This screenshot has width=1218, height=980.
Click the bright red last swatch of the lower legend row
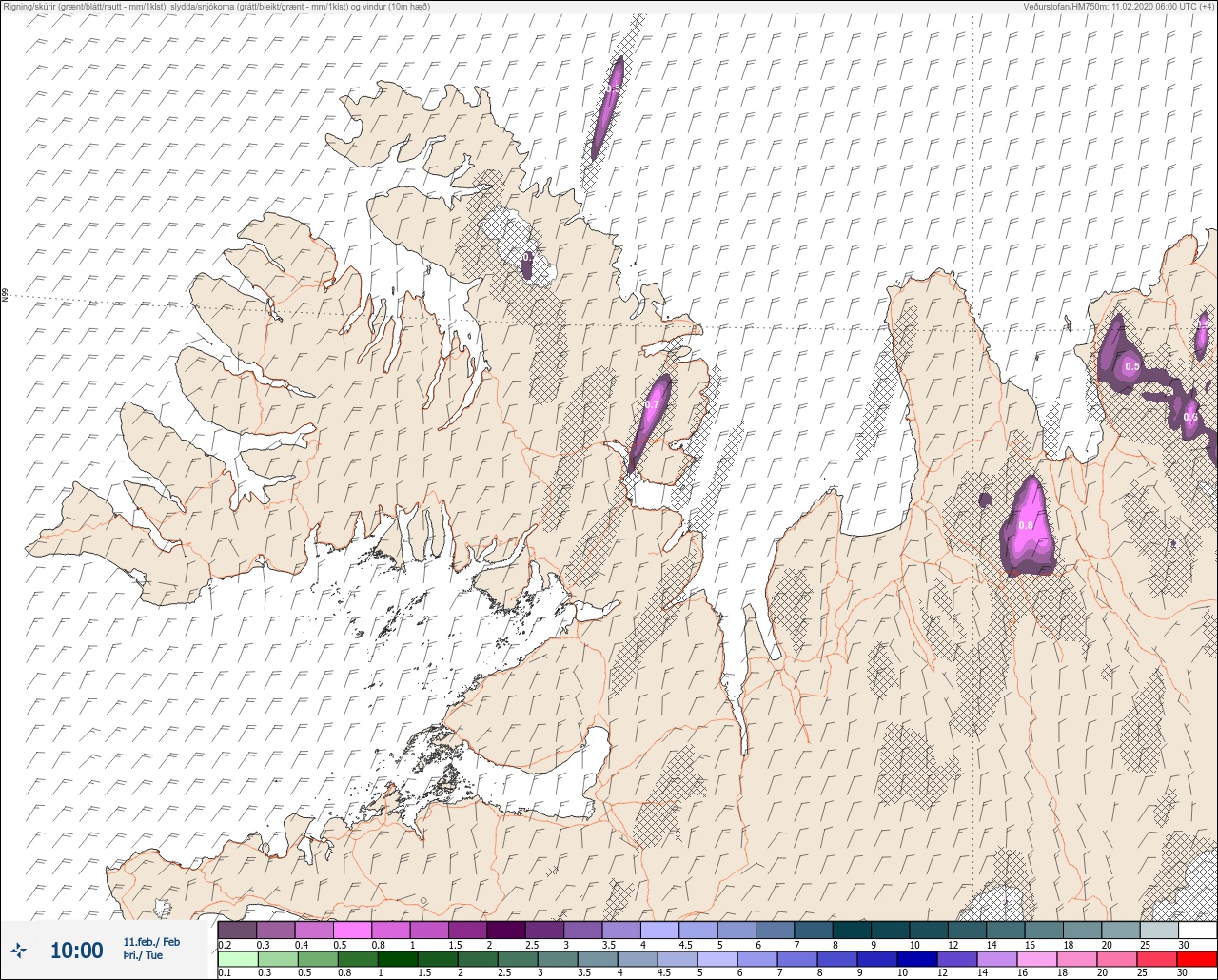pyautogui.click(x=1197, y=959)
